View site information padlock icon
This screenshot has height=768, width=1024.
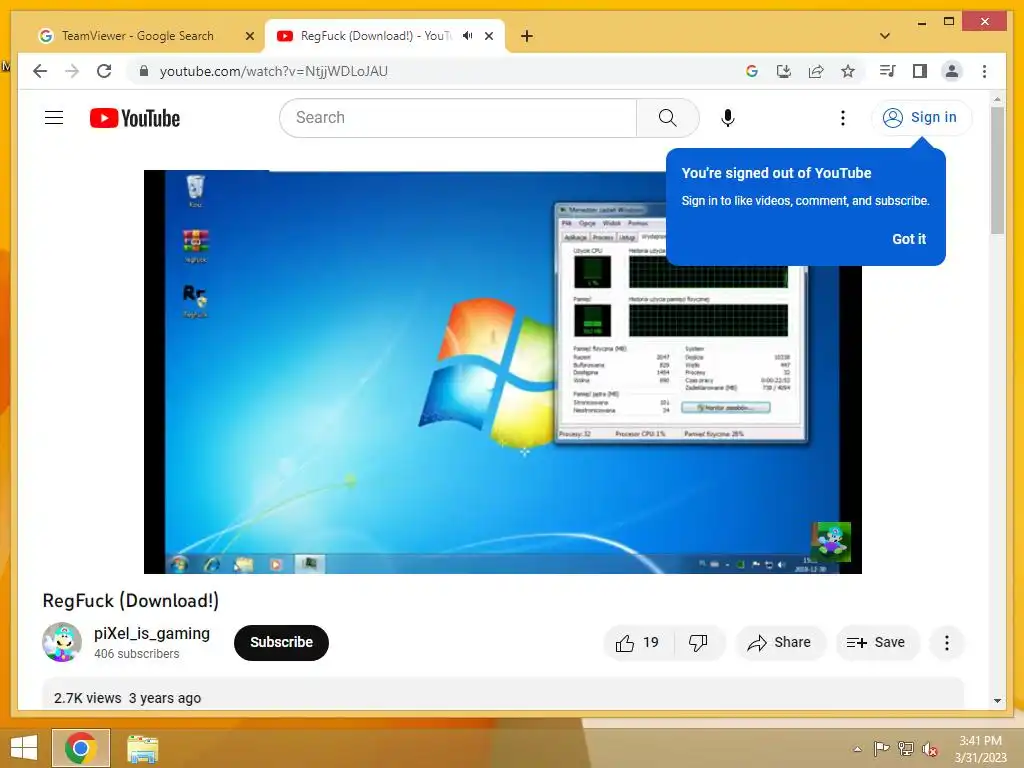pyautogui.click(x=144, y=71)
